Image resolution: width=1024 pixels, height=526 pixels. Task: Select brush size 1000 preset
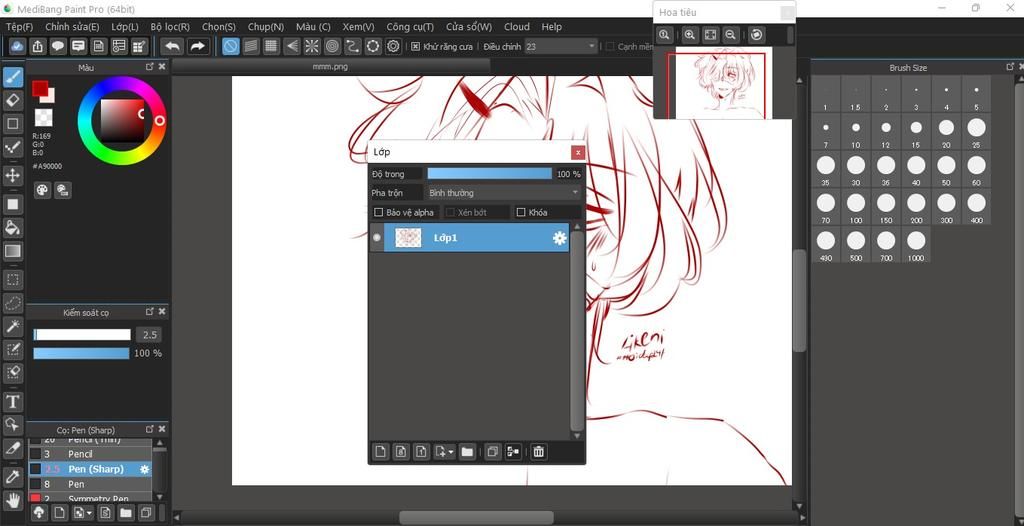[916, 244]
